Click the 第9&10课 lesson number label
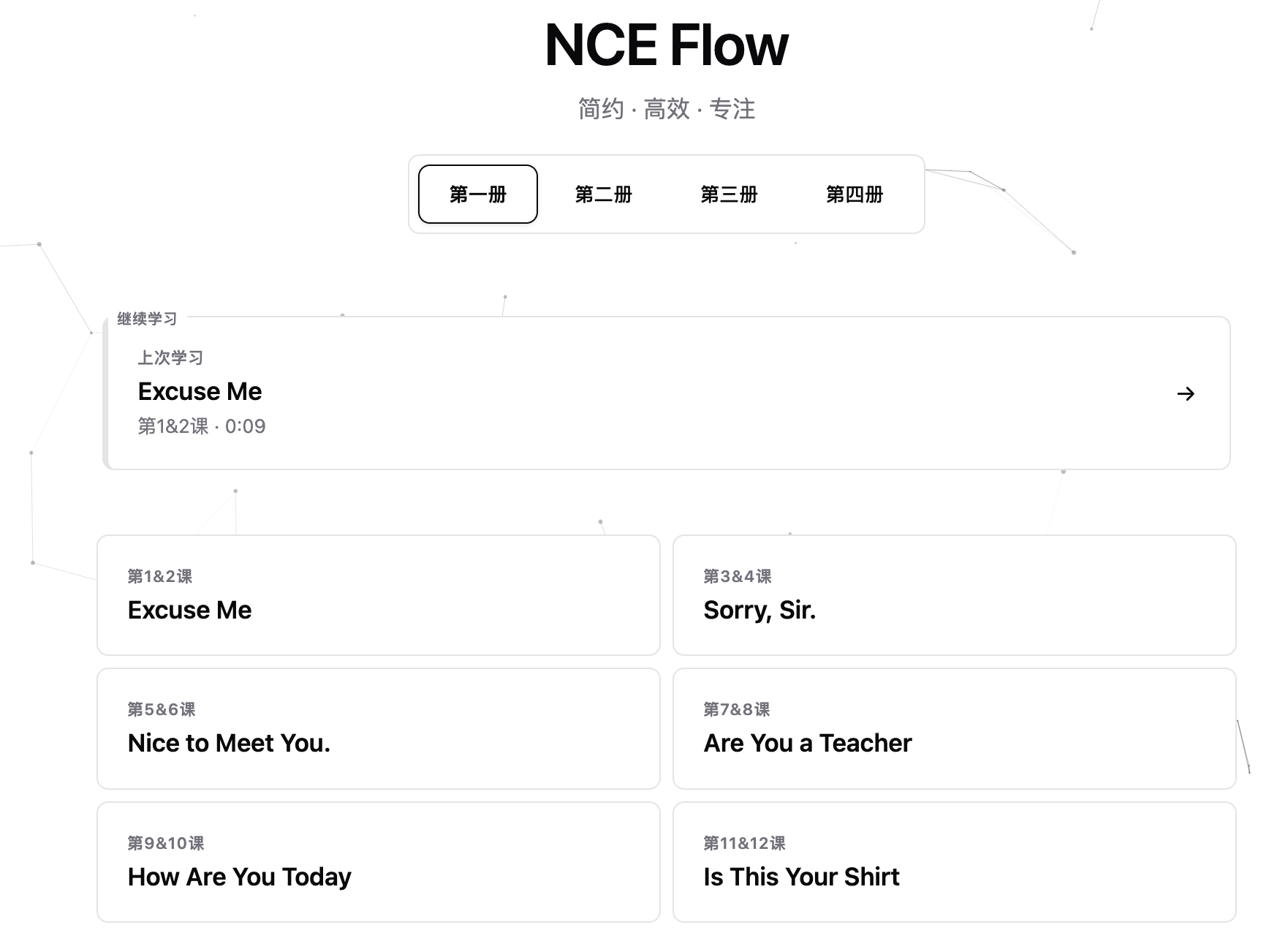This screenshot has height=933, width=1288. pos(166,843)
